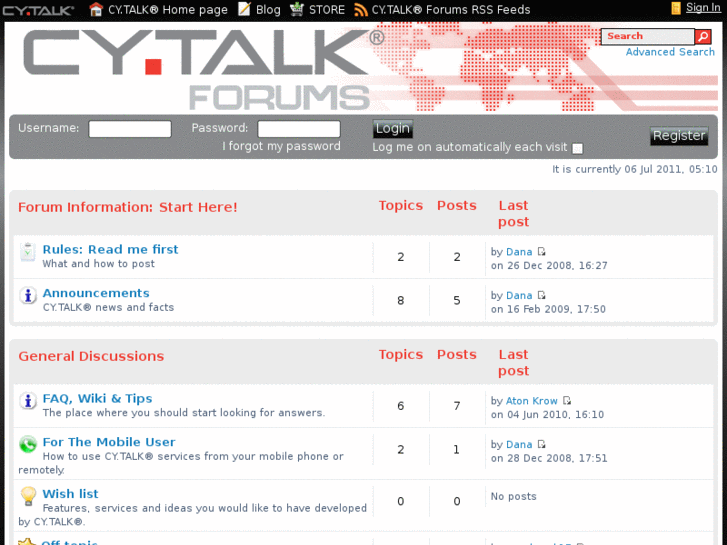Image resolution: width=727 pixels, height=545 pixels.
Task: View latest post icon in Mobile User row
Action: coord(542,444)
